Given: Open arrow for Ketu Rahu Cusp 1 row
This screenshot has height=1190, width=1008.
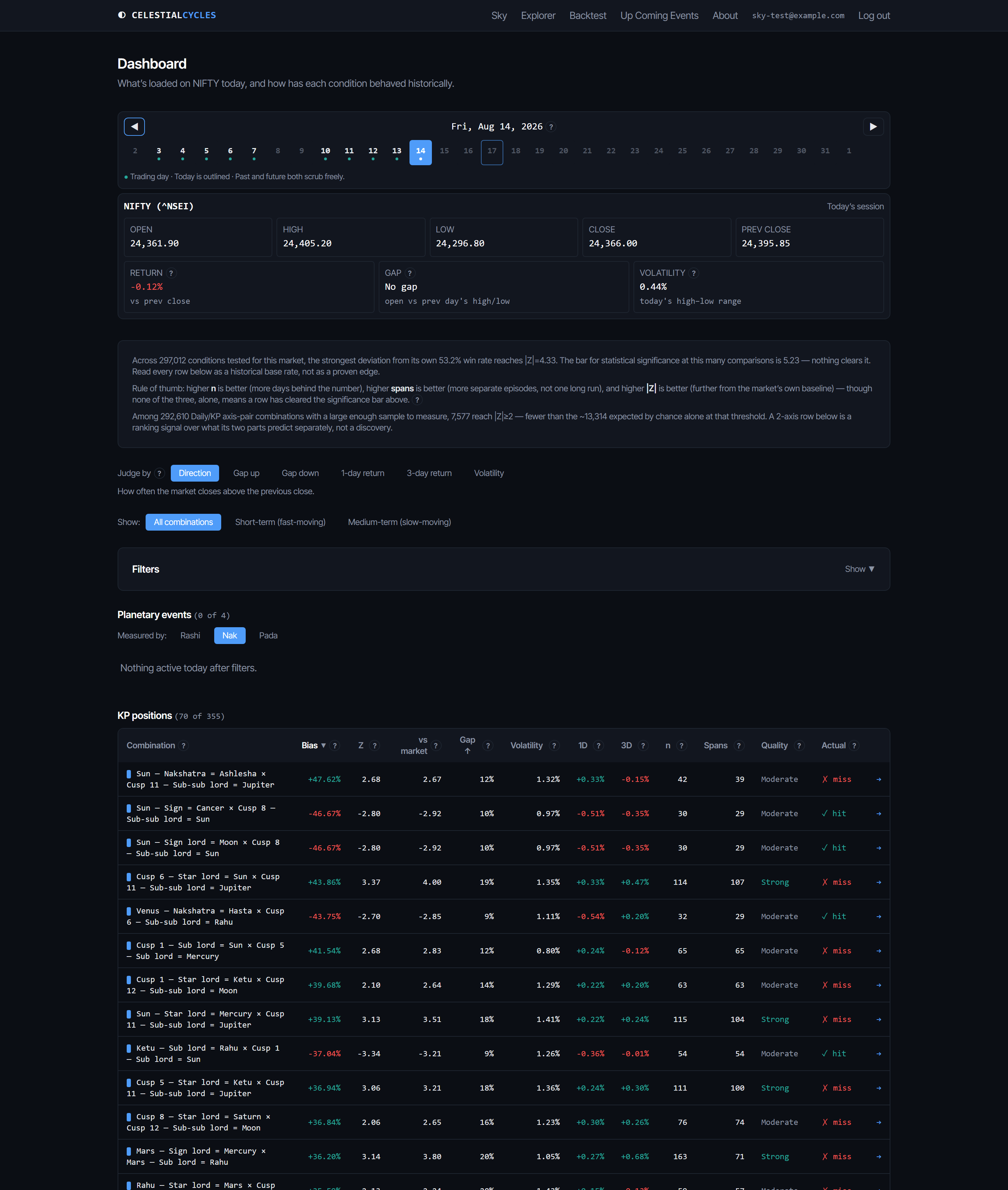Looking at the screenshot, I should tap(878, 1053).
